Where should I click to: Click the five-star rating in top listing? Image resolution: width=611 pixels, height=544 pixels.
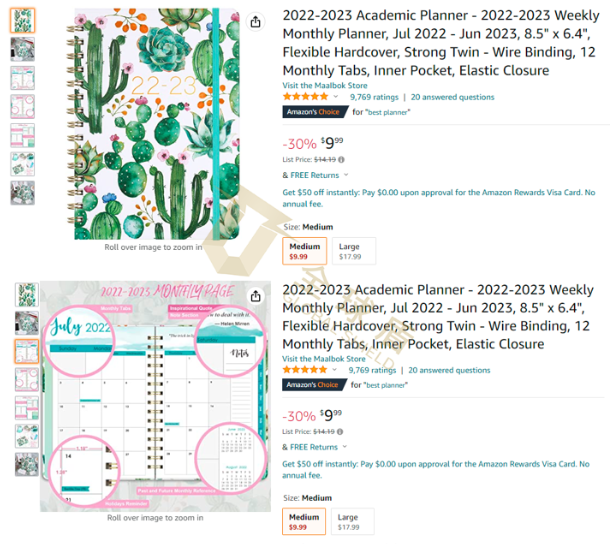pyautogui.click(x=306, y=97)
